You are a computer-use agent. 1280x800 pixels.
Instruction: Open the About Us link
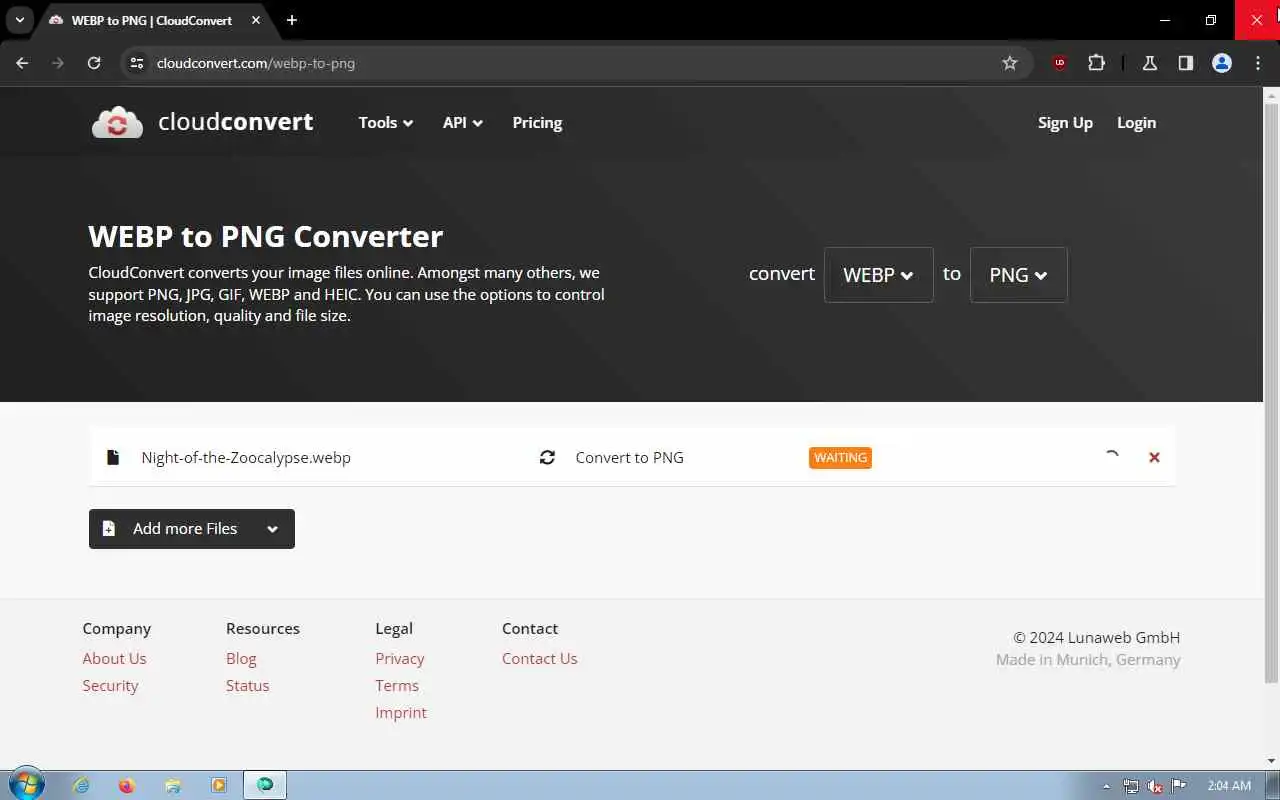point(114,658)
